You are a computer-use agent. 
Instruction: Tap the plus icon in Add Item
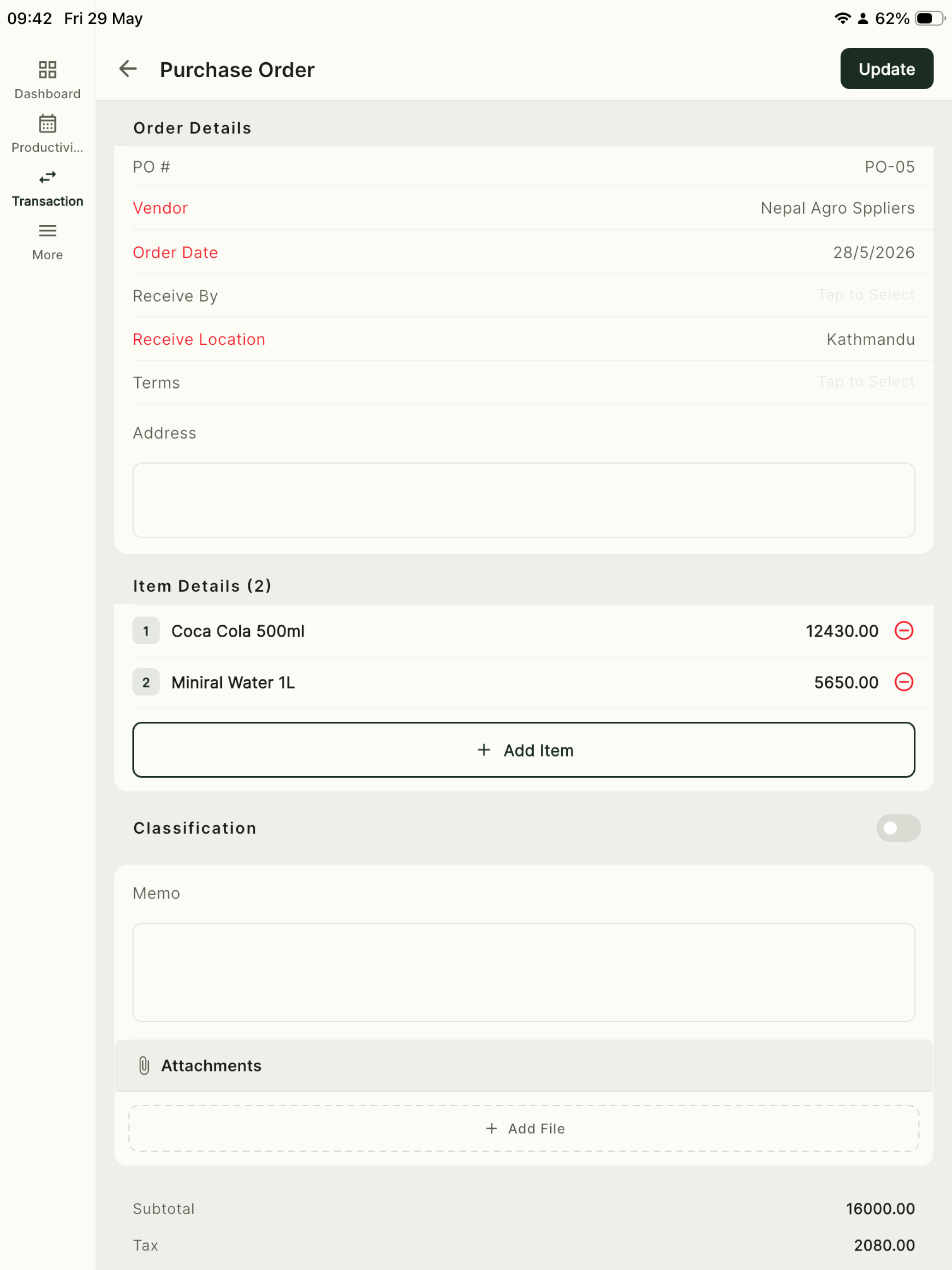484,750
